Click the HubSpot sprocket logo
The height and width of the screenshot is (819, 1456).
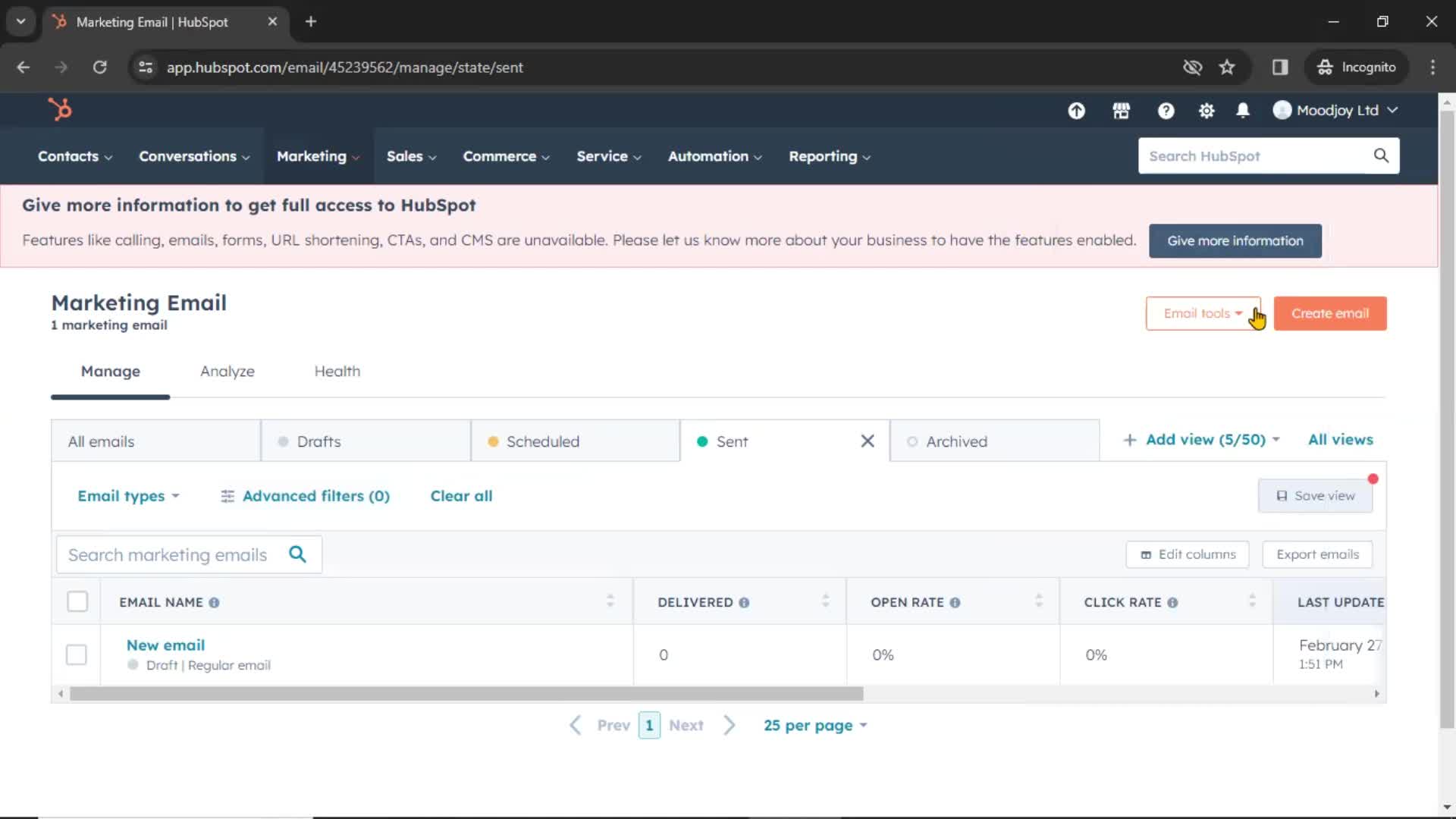[x=60, y=110]
